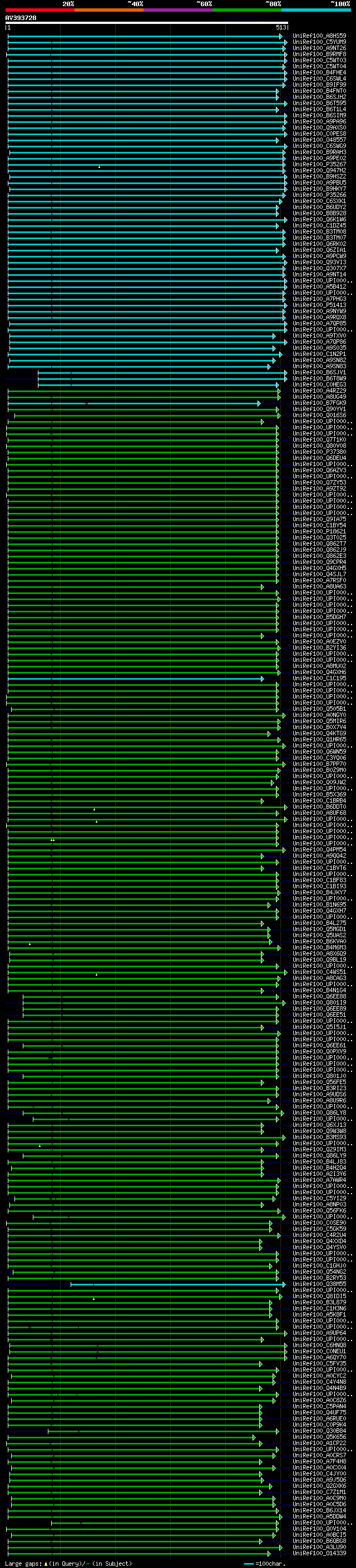
Task: Select hit label UniRef100_P35267
Action: coord(319,164)
